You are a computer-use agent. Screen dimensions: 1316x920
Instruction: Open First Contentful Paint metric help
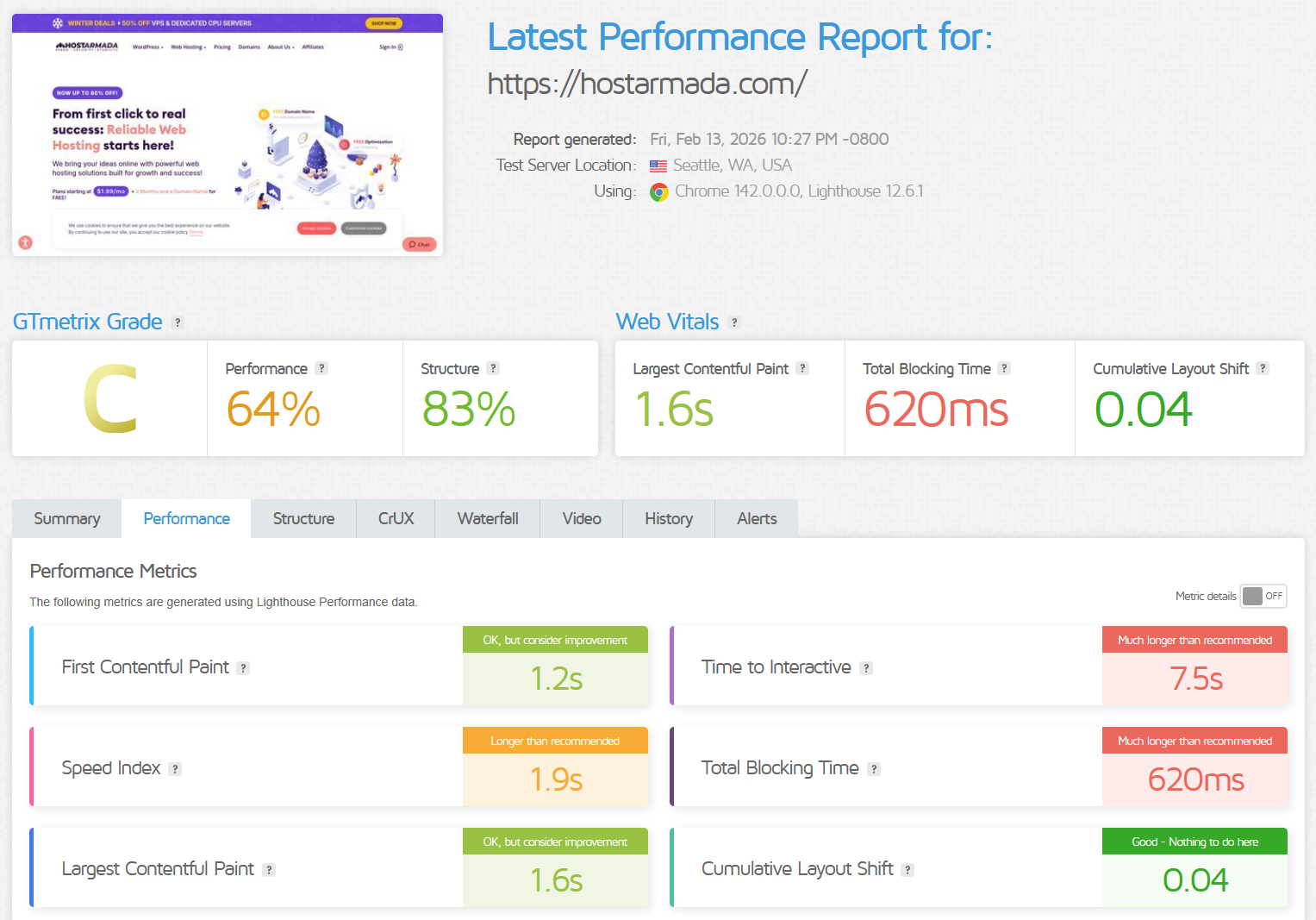pyautogui.click(x=243, y=667)
